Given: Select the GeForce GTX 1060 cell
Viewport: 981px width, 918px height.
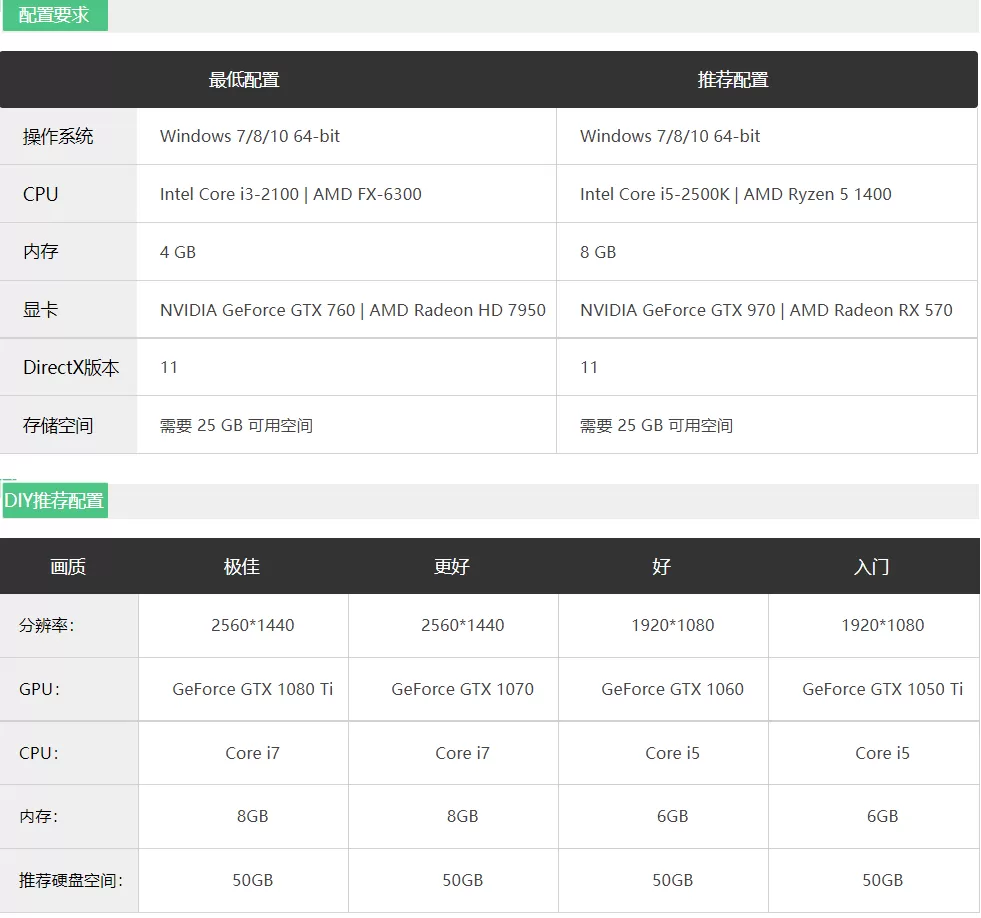Looking at the screenshot, I should [x=673, y=689].
